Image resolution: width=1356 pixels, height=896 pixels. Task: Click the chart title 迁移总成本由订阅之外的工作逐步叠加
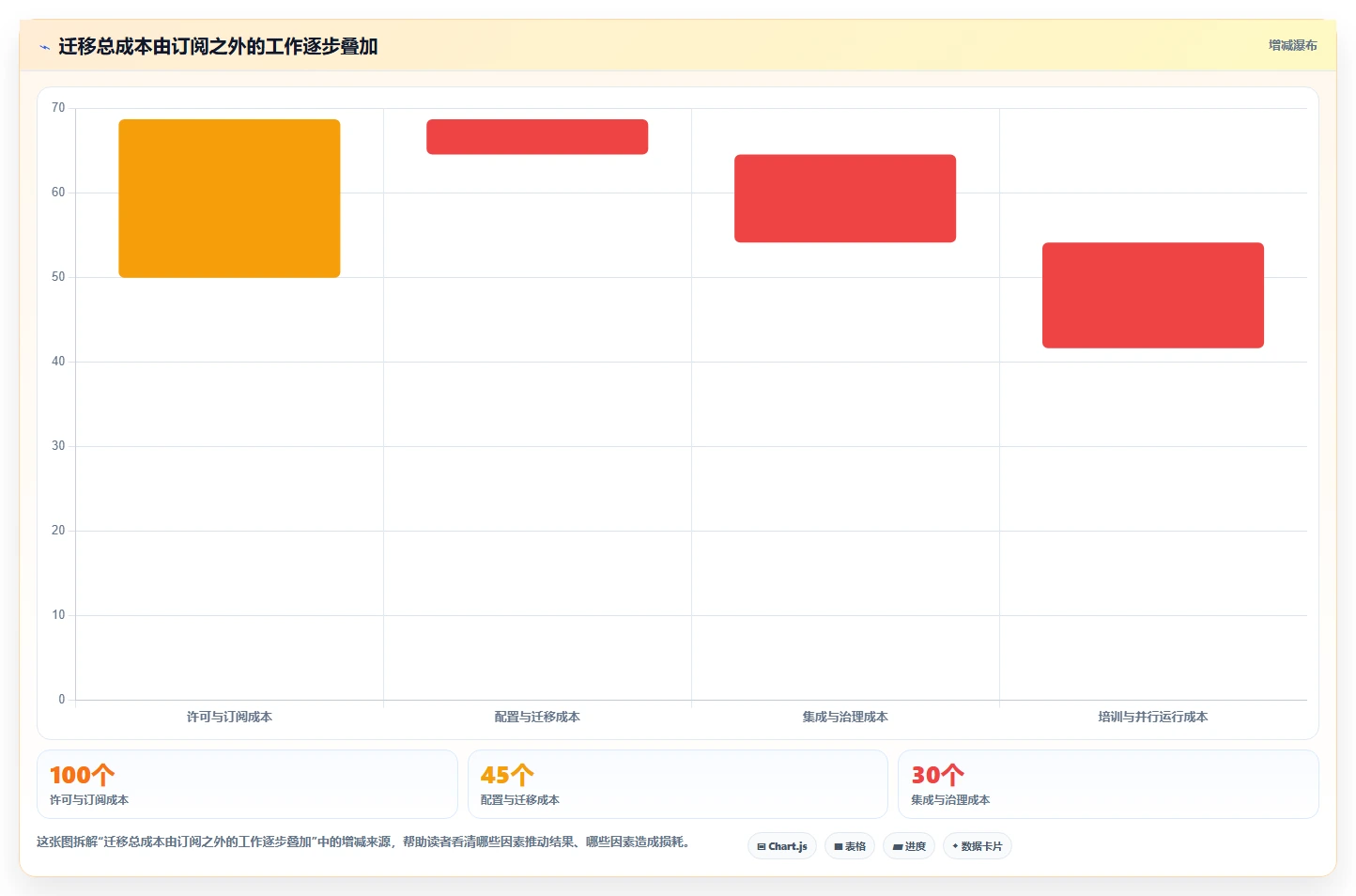coord(218,46)
